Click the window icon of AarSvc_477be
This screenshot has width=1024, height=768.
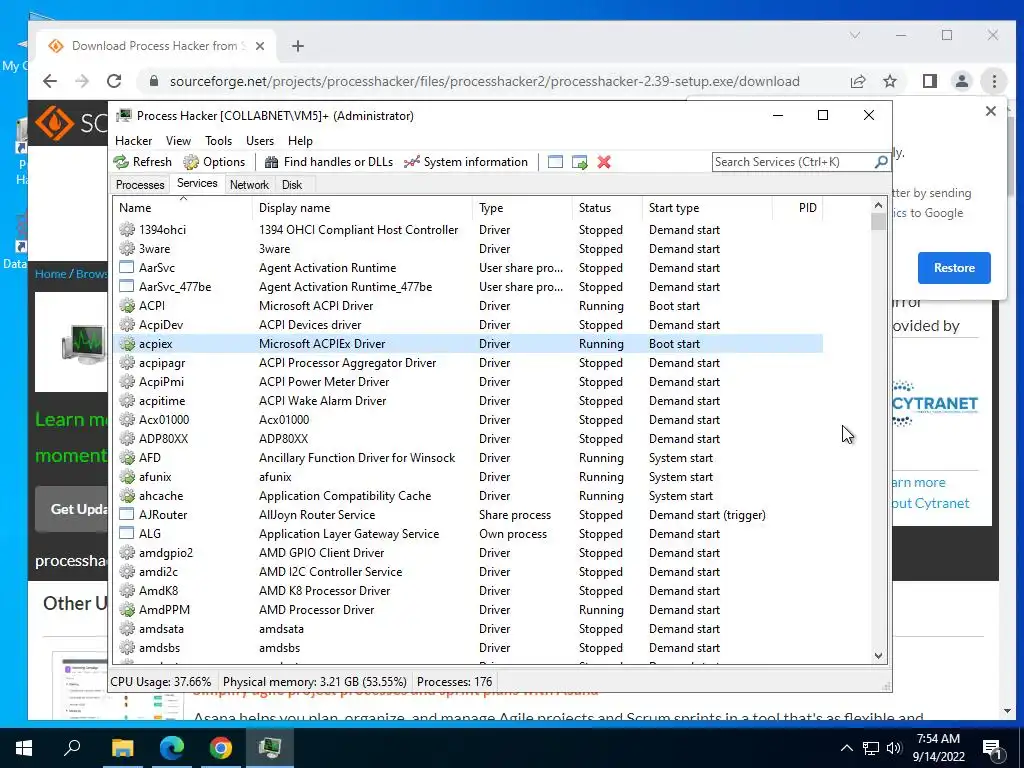127,287
